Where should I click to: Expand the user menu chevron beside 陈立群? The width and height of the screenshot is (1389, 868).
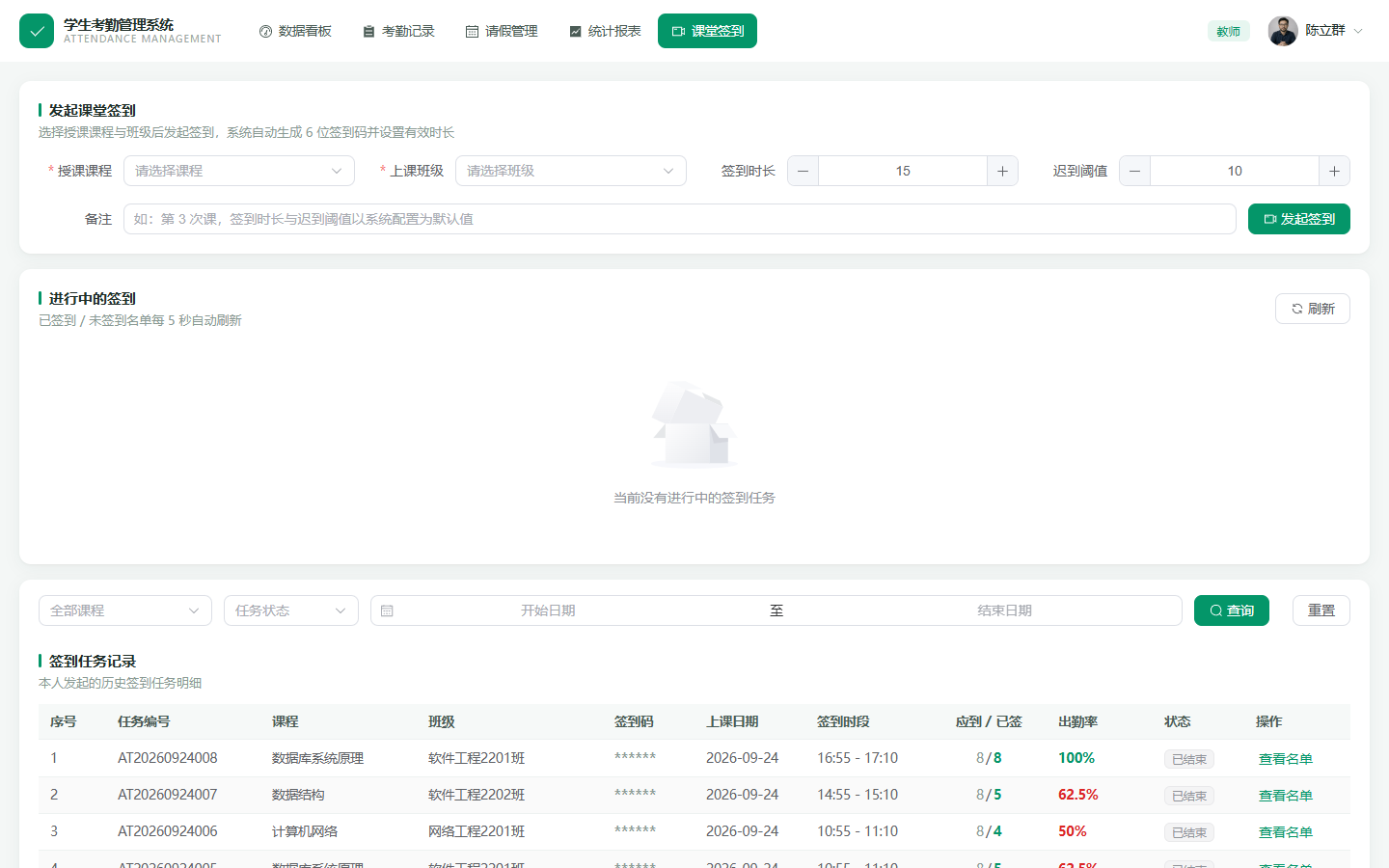pyautogui.click(x=1358, y=31)
